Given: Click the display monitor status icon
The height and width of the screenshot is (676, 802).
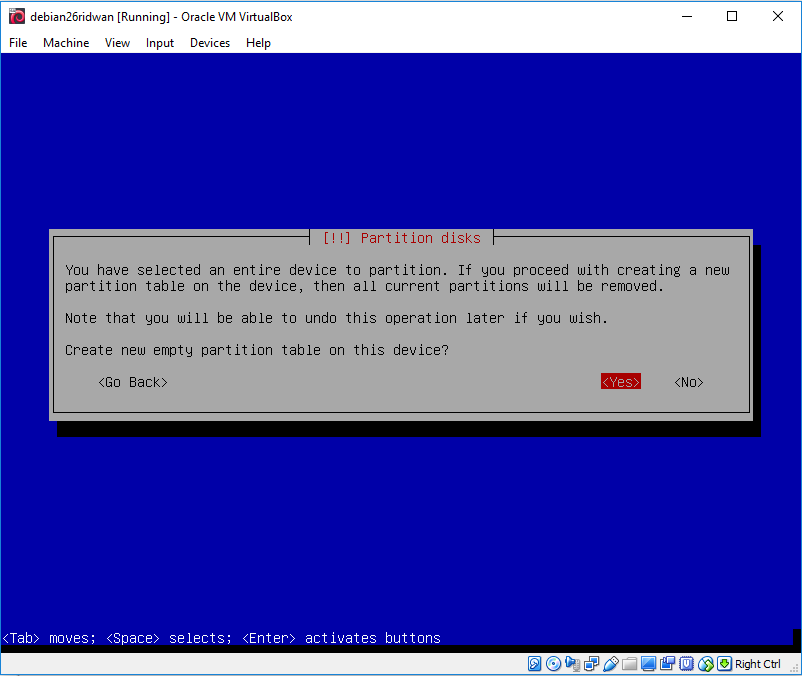Looking at the screenshot, I should (x=648, y=664).
